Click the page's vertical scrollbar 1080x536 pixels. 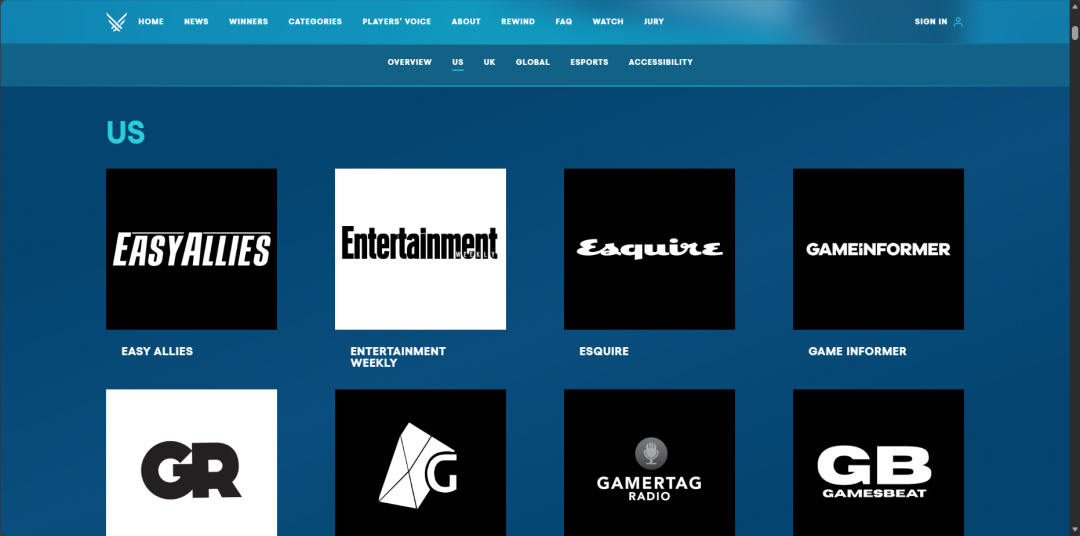[x=1074, y=32]
